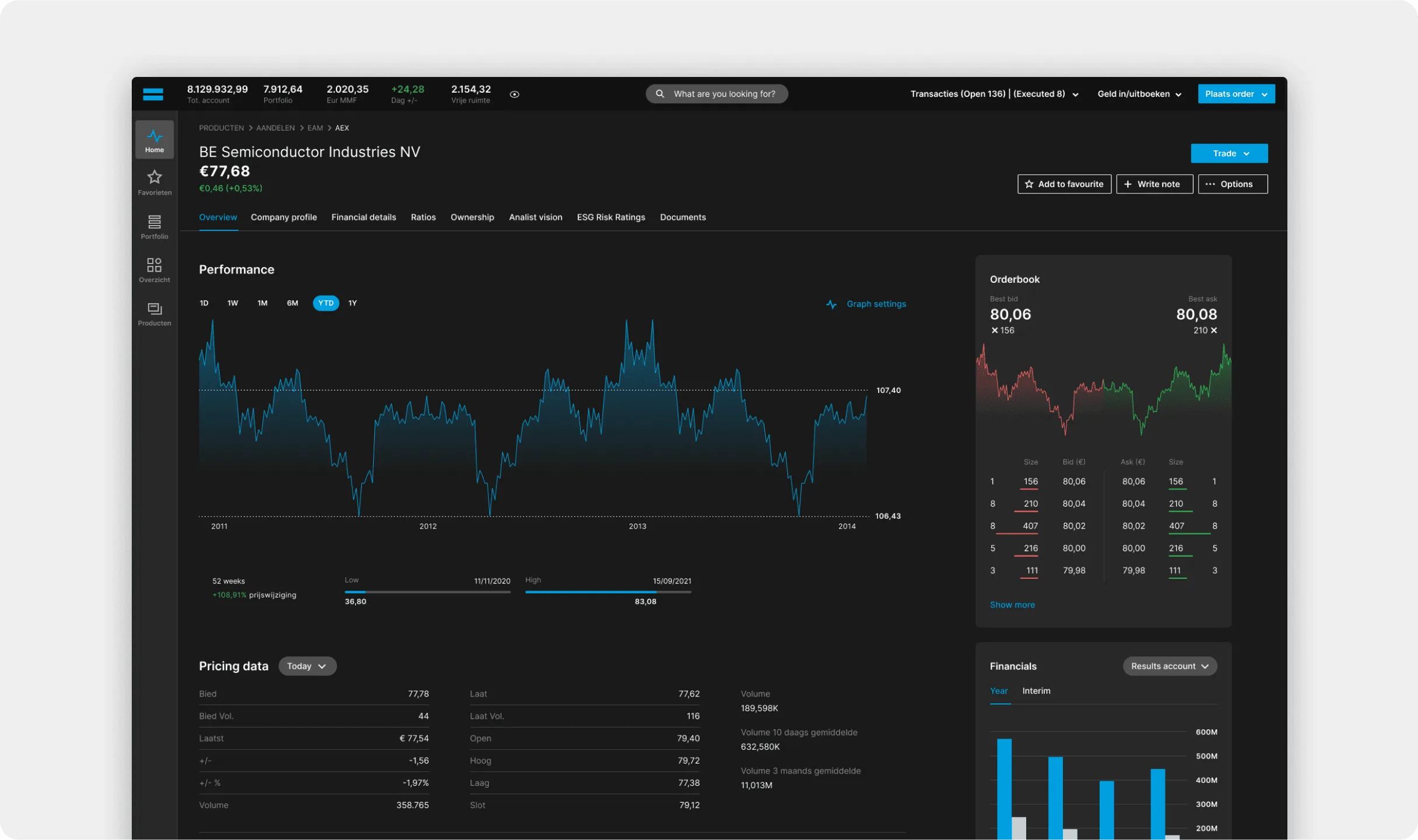The width and height of the screenshot is (1418, 840).
Task: Select the 1D time range
Action: coord(204,303)
